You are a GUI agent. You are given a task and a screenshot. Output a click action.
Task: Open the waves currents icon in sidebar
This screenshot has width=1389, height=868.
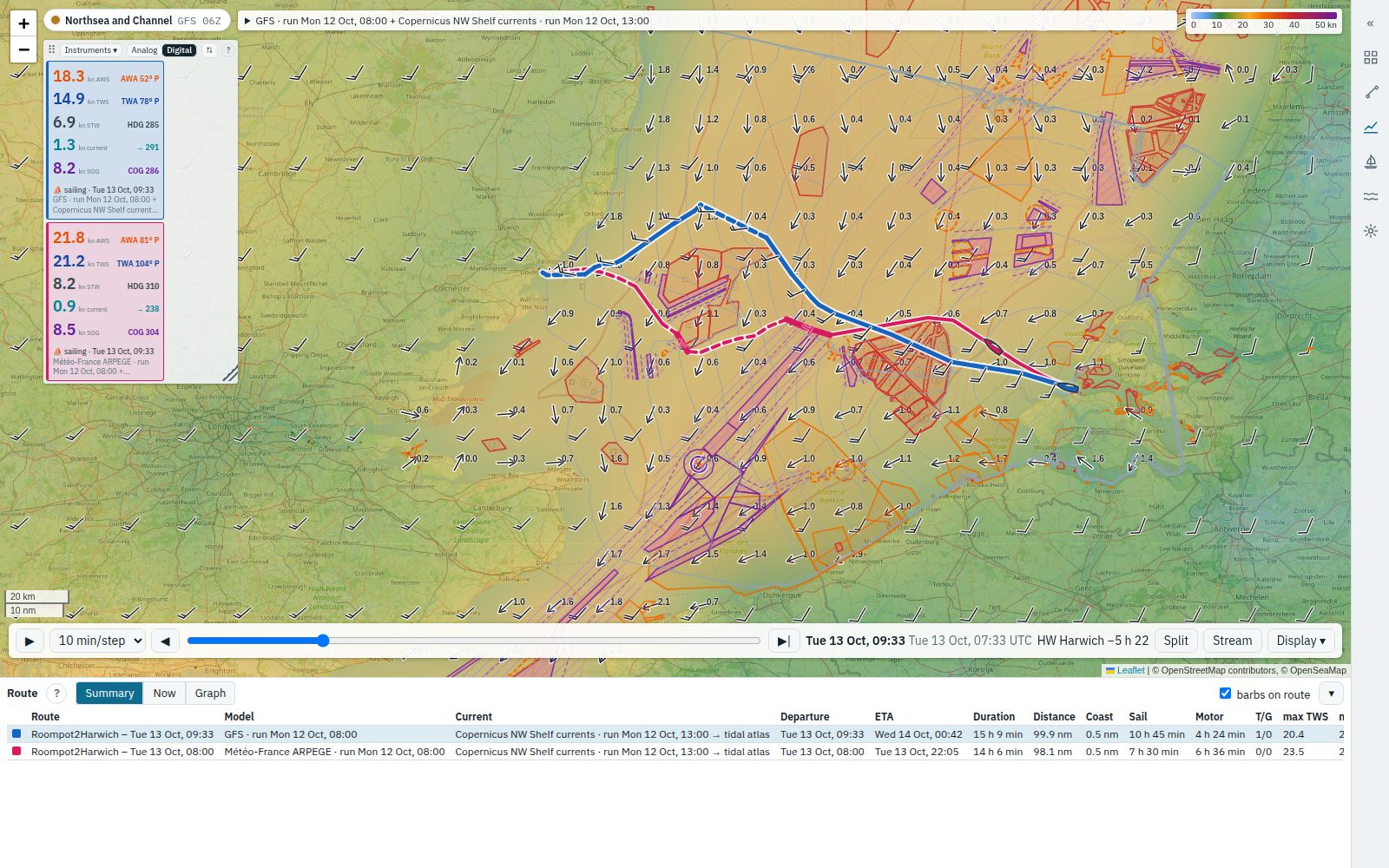pos(1371,196)
